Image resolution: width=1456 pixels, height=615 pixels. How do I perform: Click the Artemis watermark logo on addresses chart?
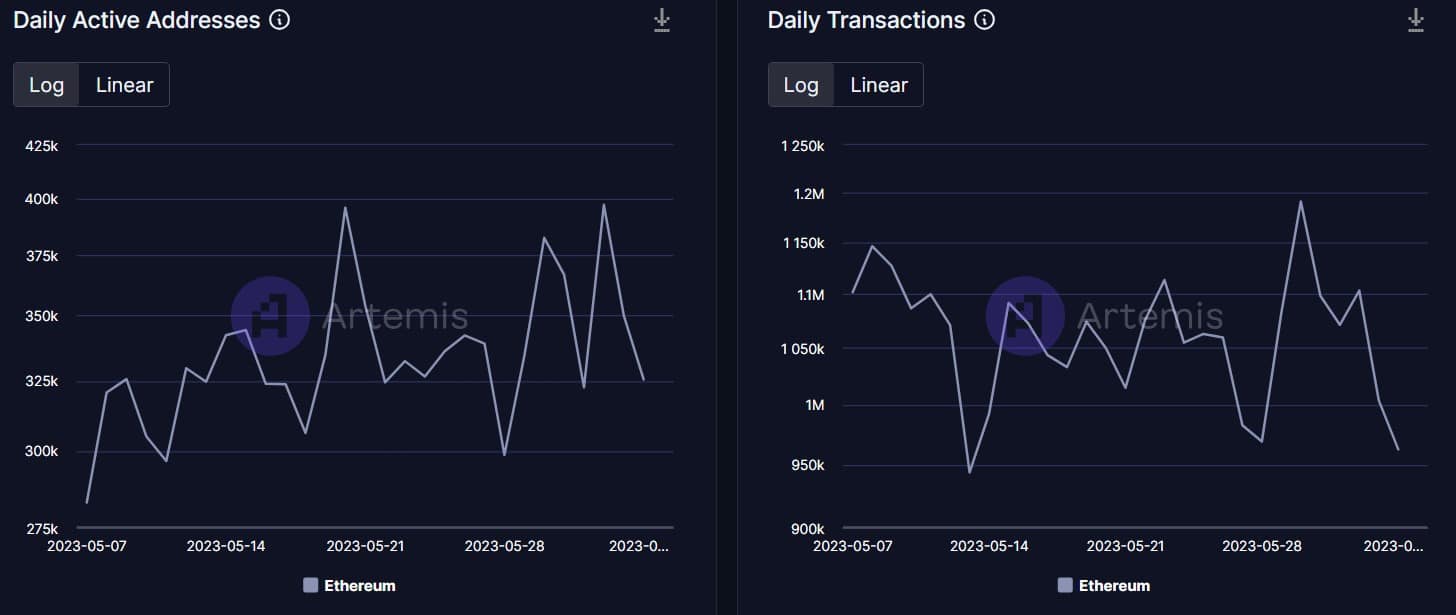[x=270, y=316]
